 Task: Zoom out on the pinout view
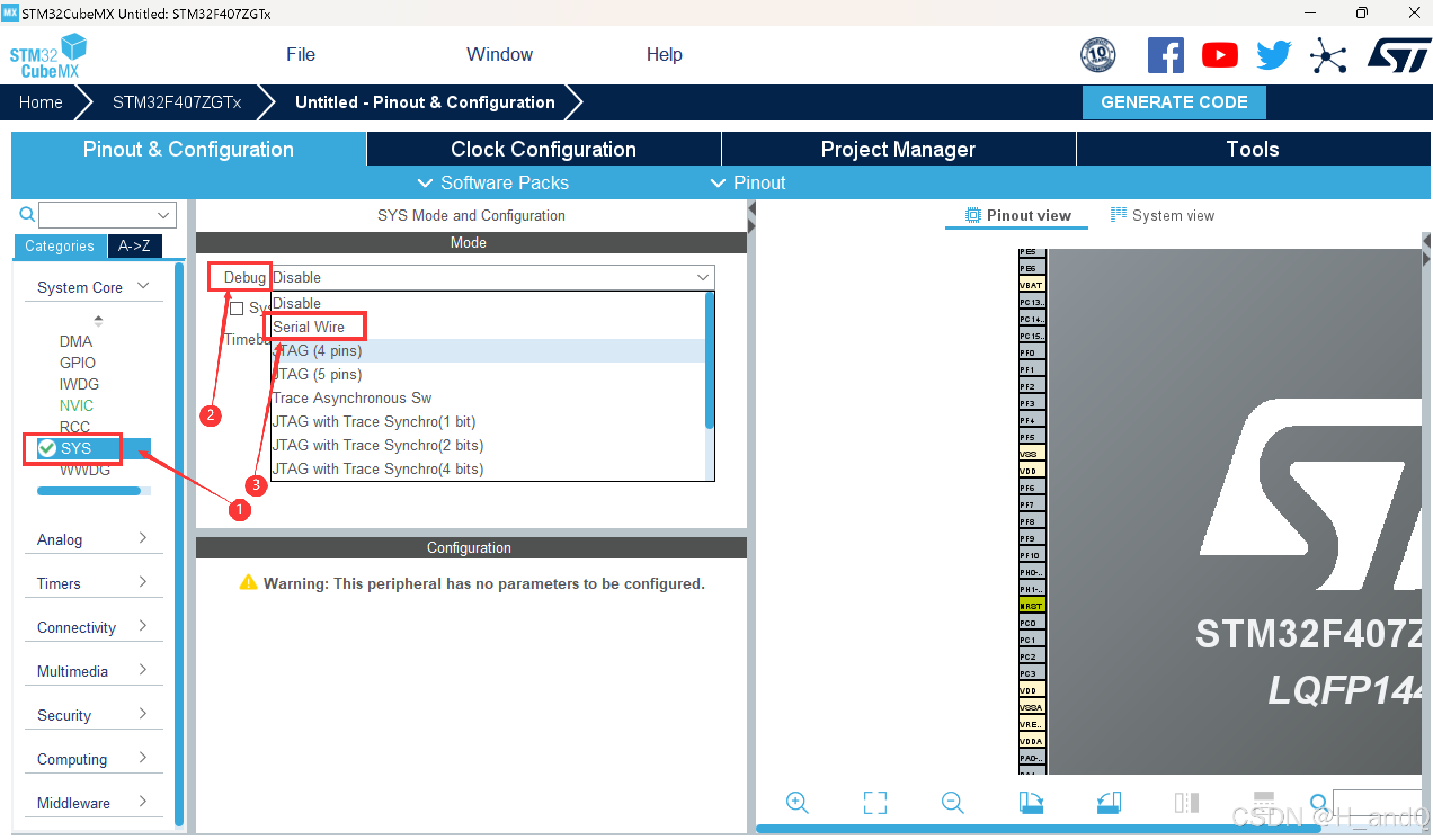click(x=953, y=803)
